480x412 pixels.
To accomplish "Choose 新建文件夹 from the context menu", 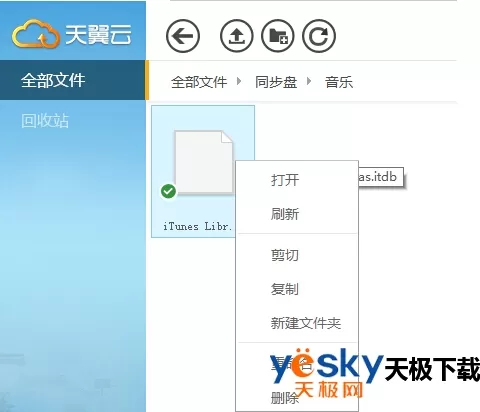I will coord(306,323).
